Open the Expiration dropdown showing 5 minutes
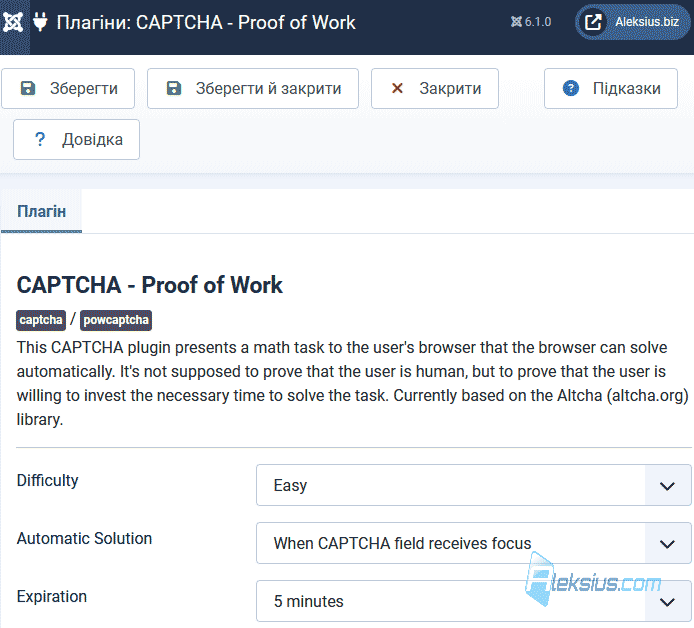694x628 pixels. pyautogui.click(x=474, y=601)
